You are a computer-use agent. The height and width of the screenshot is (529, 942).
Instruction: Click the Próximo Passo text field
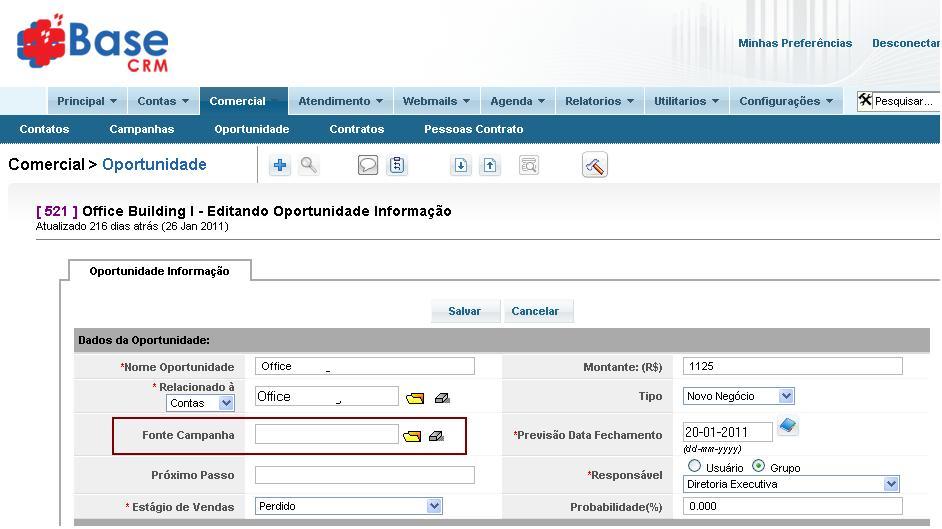click(x=365, y=475)
